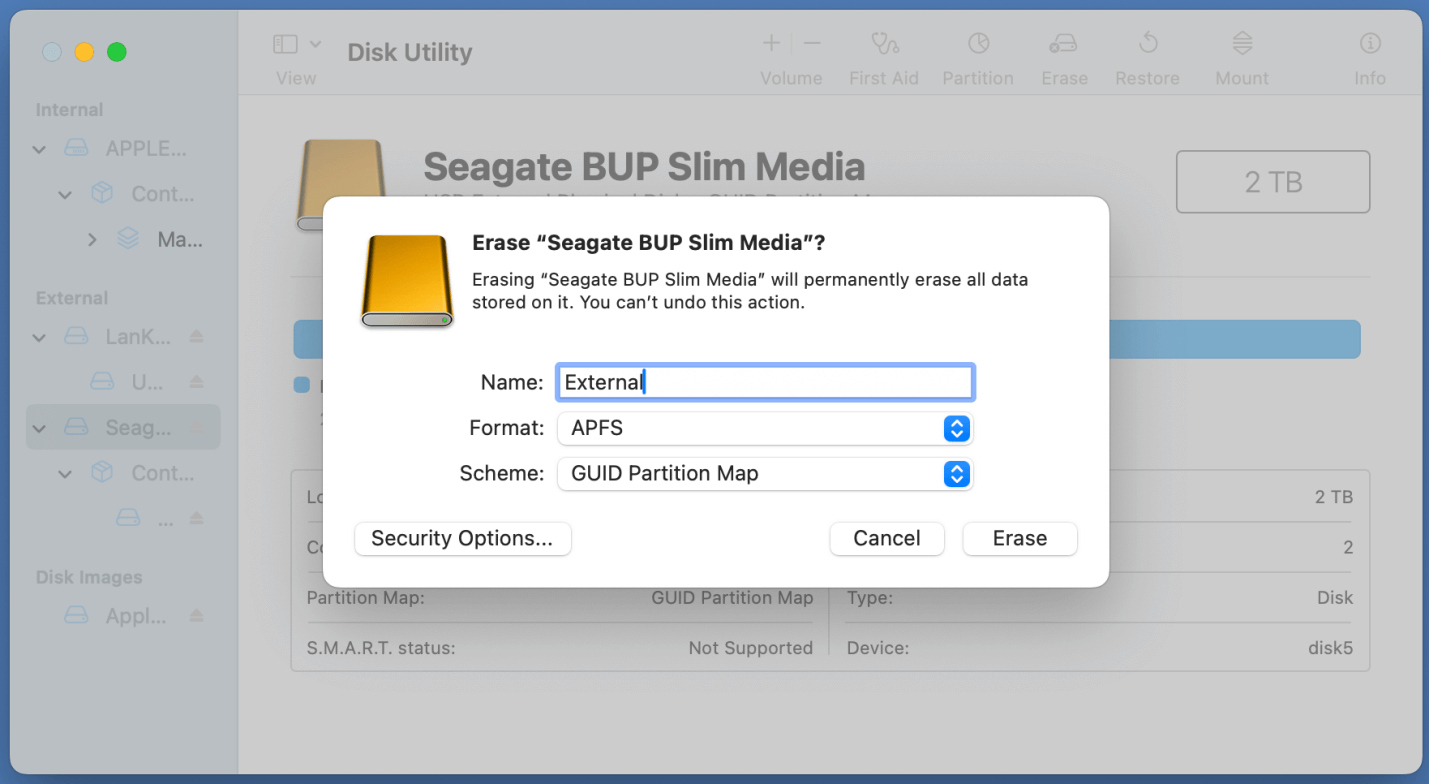The height and width of the screenshot is (784, 1429).
Task: Click the minus icon to remove a volume
Action: (812, 43)
